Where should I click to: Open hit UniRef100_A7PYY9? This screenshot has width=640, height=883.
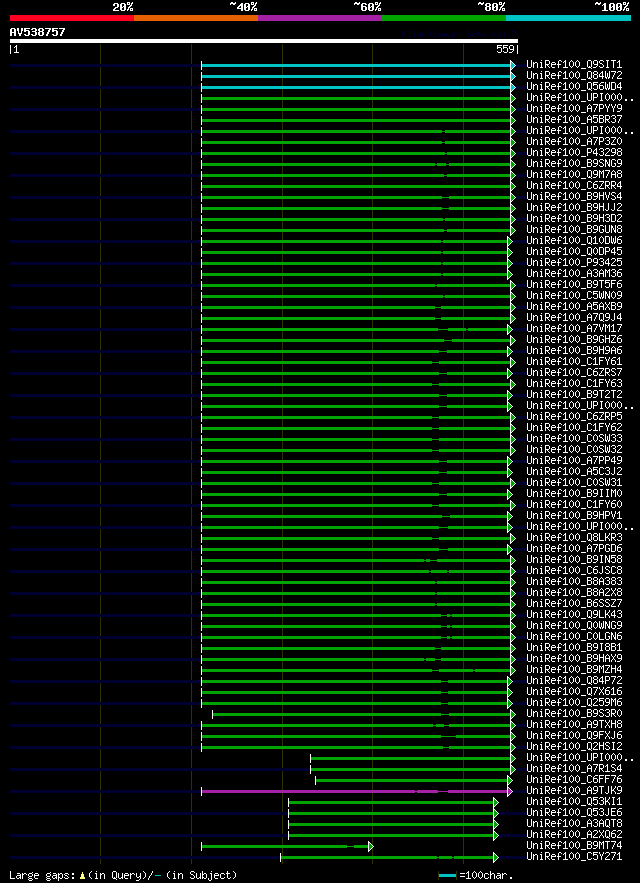pos(574,109)
